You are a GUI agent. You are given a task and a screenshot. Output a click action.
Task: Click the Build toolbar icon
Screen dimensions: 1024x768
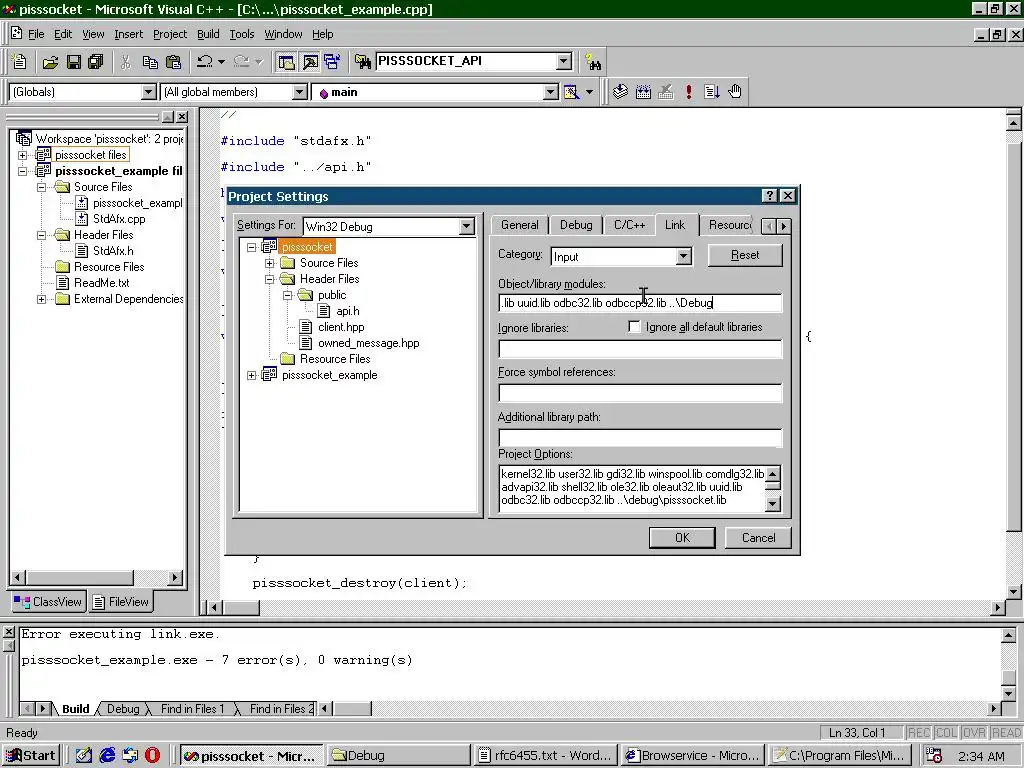pyautogui.click(x=643, y=92)
